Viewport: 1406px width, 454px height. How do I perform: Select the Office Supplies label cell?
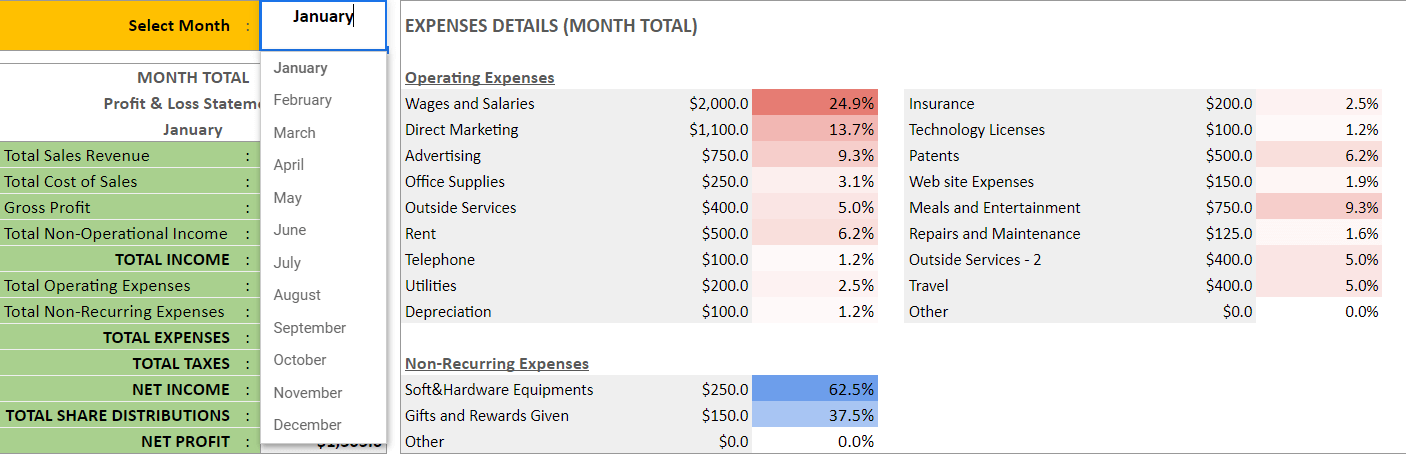(455, 182)
